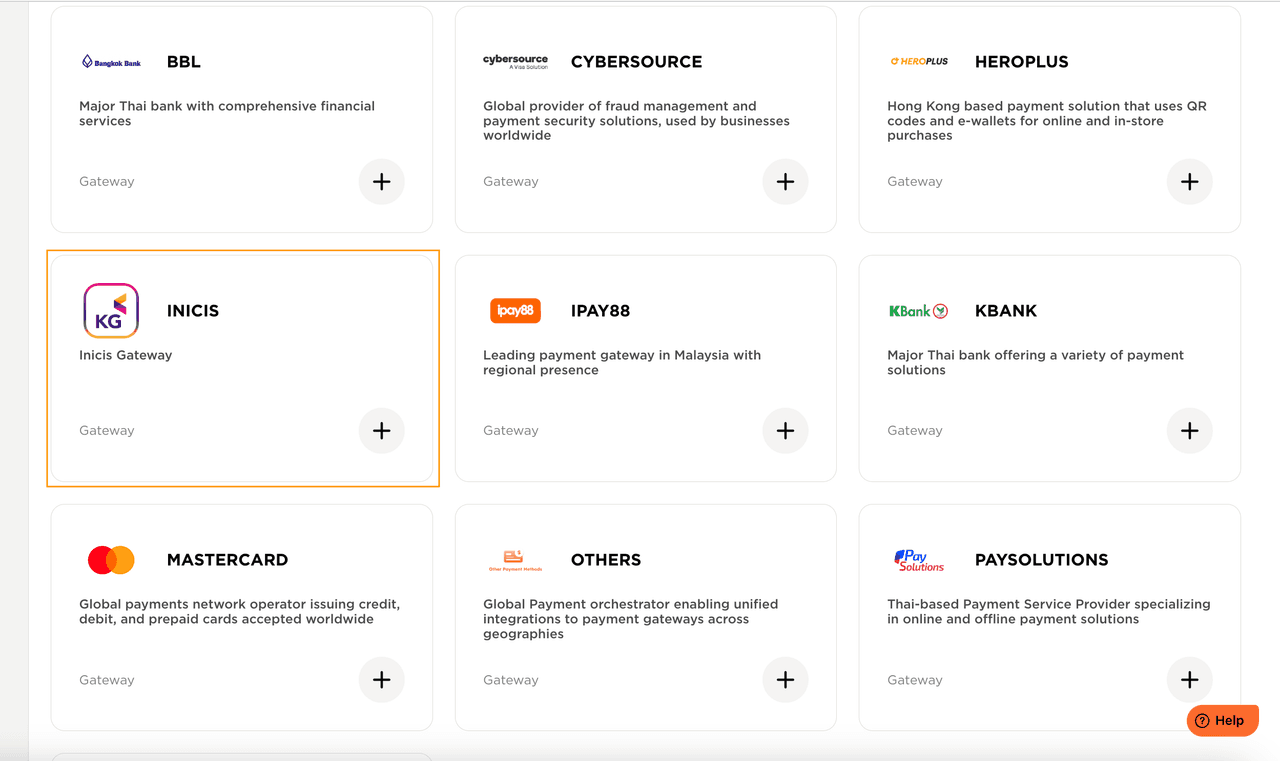Viewport: 1280px width, 761px height.
Task: Add Mastercard gateway with plus icon
Action: pyautogui.click(x=381, y=680)
